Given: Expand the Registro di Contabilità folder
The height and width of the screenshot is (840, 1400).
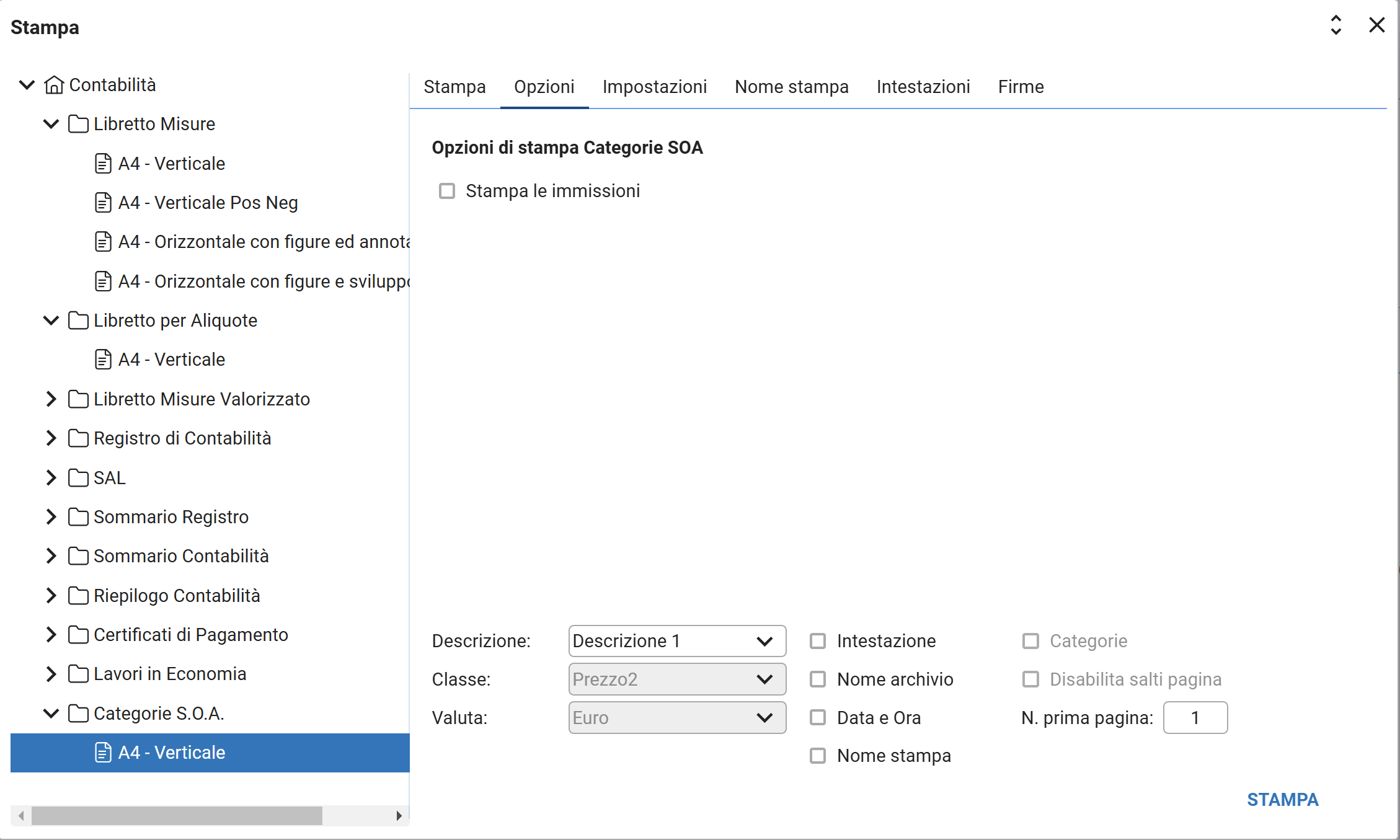Looking at the screenshot, I should point(51,438).
